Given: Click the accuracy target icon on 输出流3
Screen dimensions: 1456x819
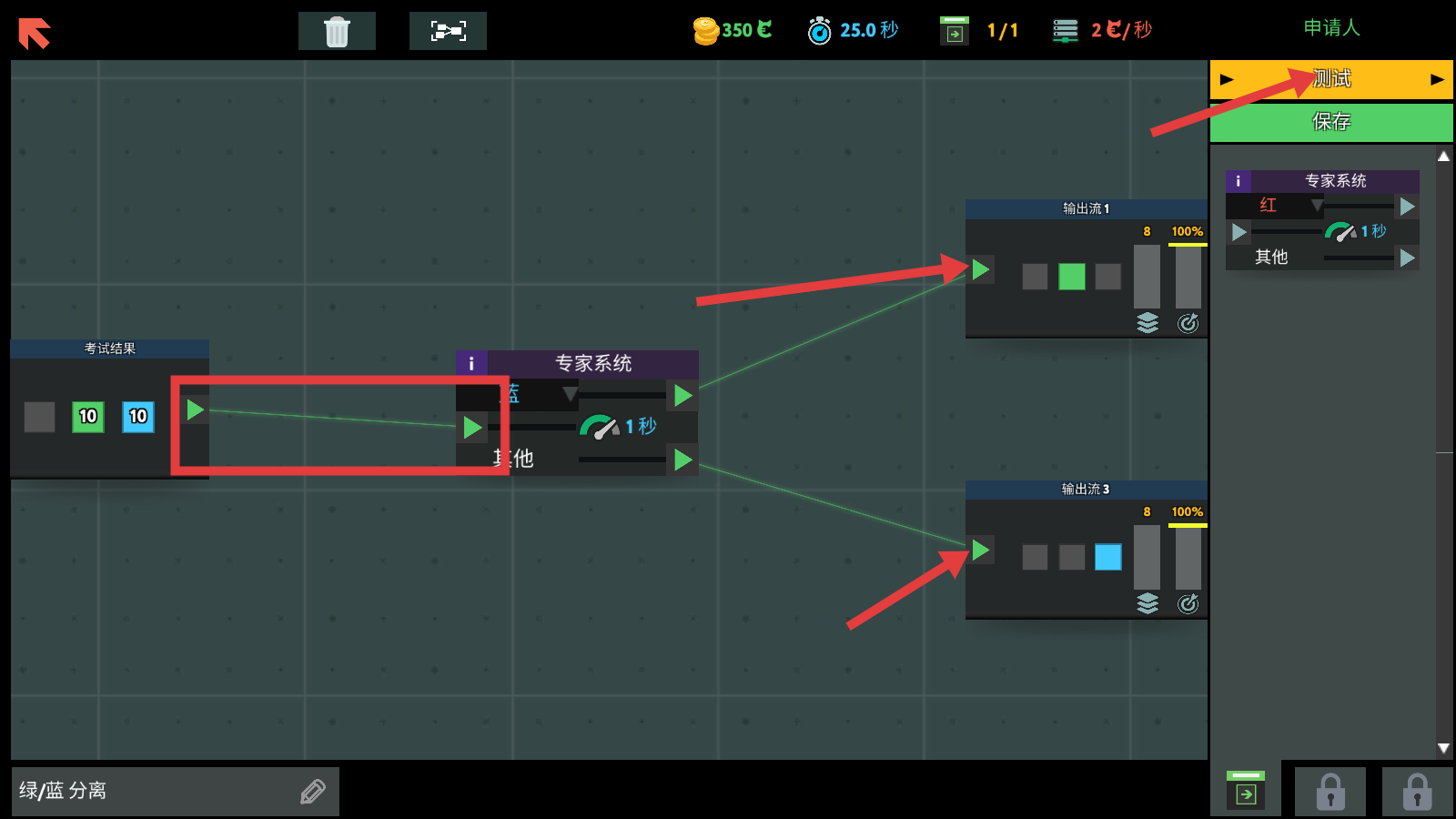Looking at the screenshot, I should coord(1188,602).
